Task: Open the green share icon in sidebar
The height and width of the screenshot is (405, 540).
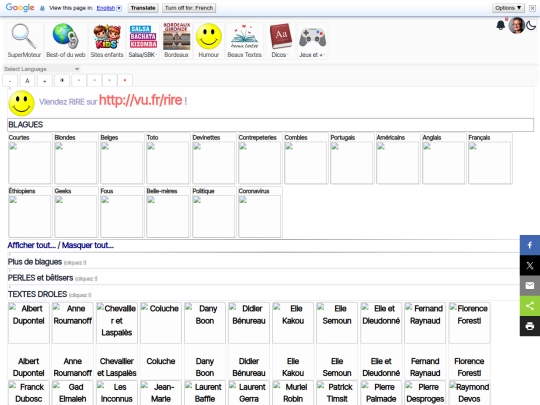Action: (530, 306)
